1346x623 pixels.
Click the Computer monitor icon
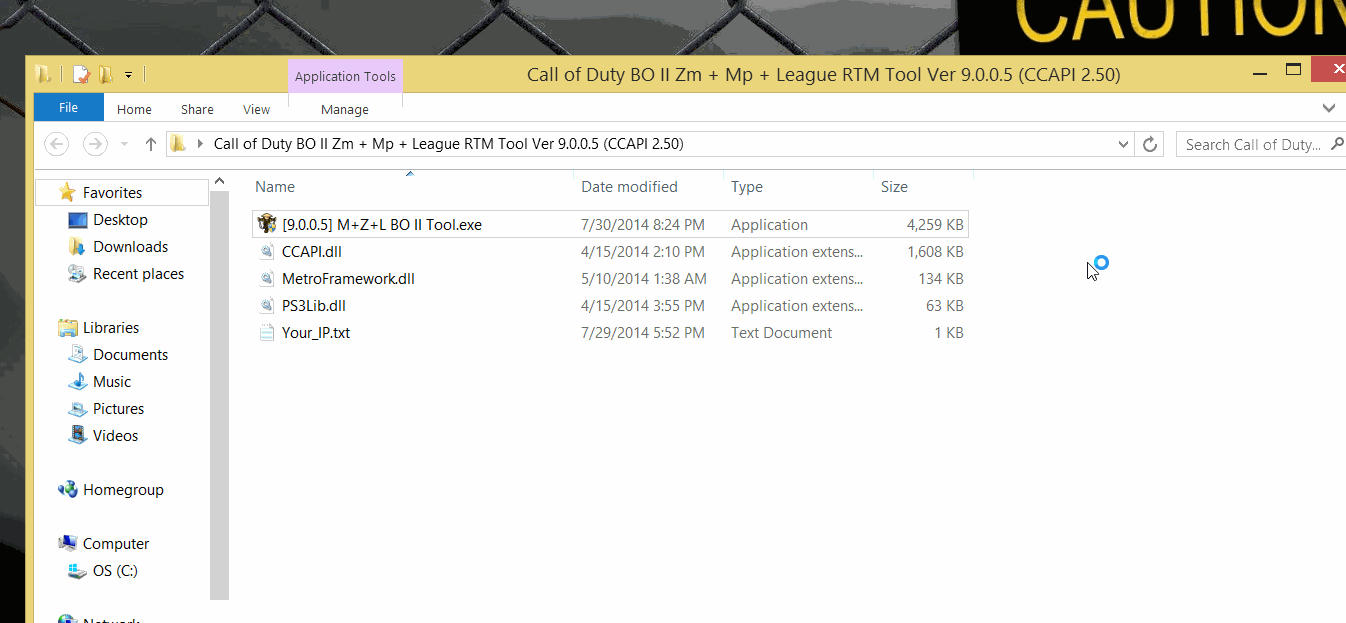pos(67,543)
